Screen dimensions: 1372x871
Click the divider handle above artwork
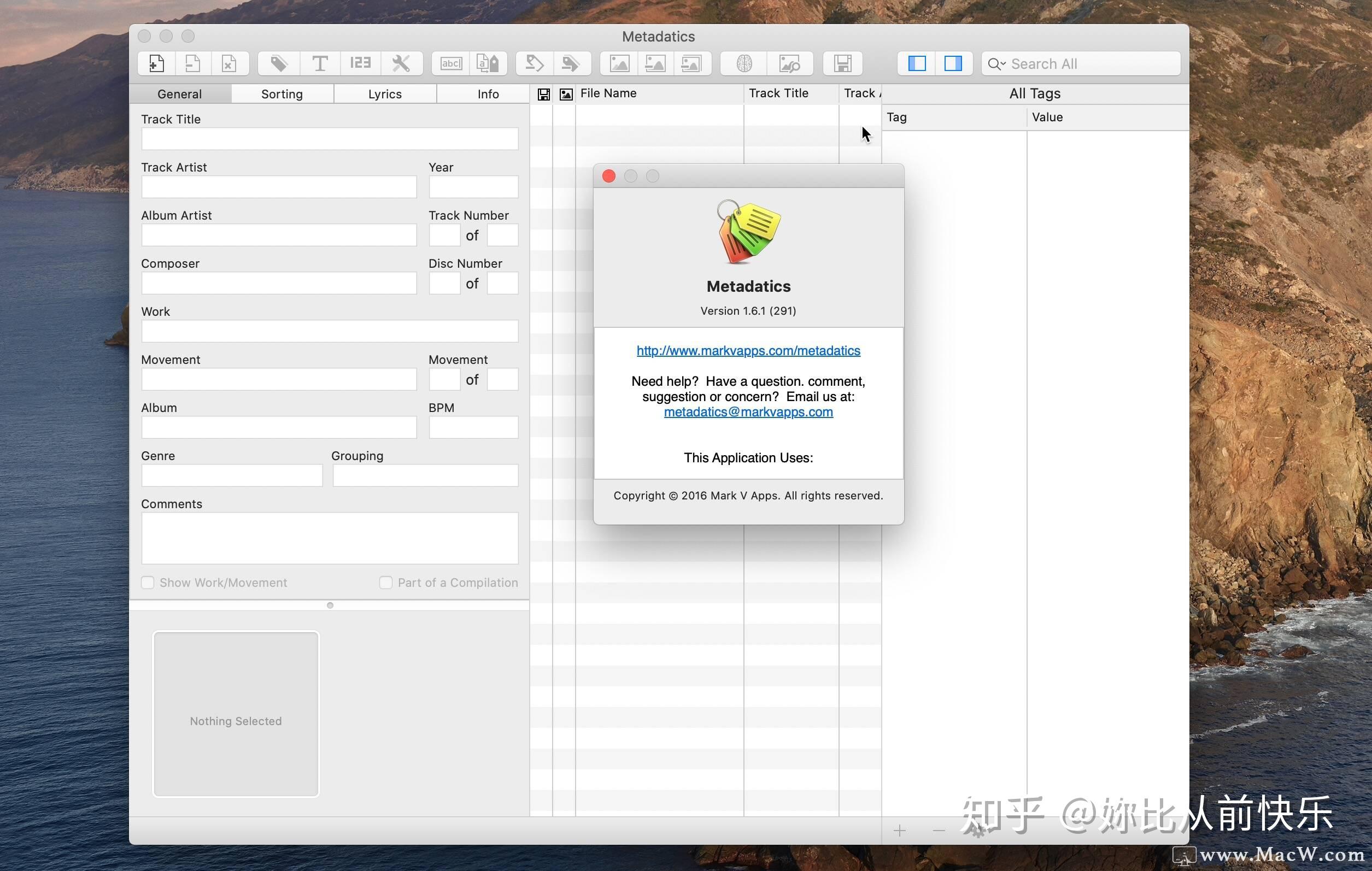click(x=330, y=605)
